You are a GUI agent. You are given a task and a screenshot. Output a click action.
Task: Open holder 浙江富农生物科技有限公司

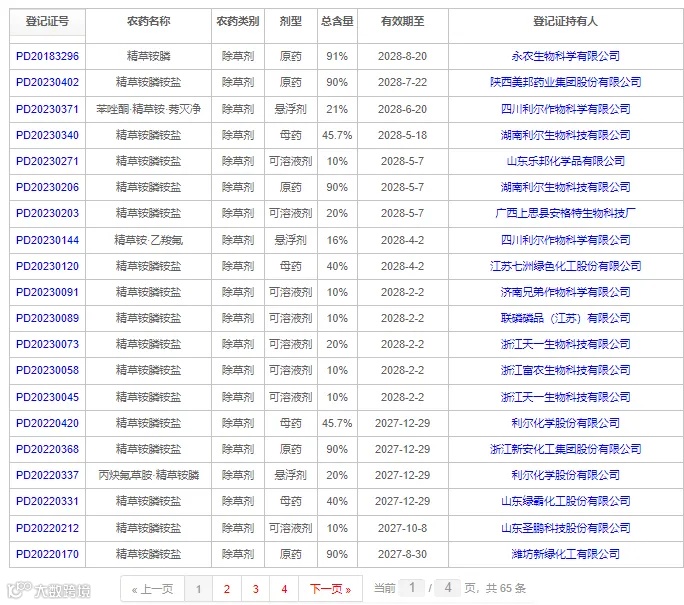[x=566, y=370]
